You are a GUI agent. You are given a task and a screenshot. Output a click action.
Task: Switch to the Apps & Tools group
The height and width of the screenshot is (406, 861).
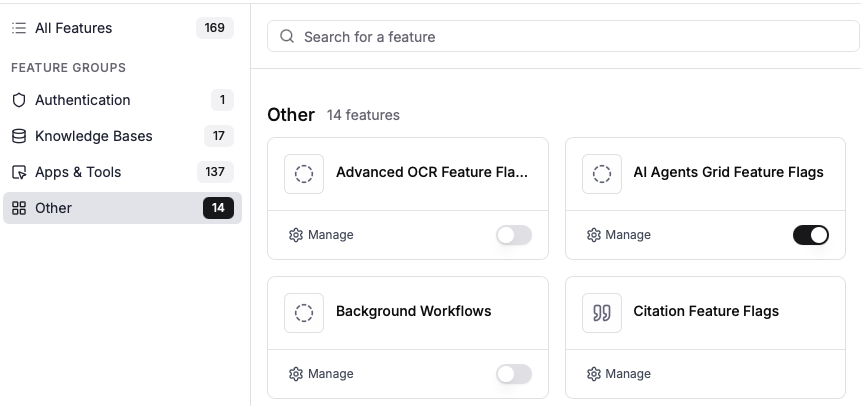click(x=78, y=172)
